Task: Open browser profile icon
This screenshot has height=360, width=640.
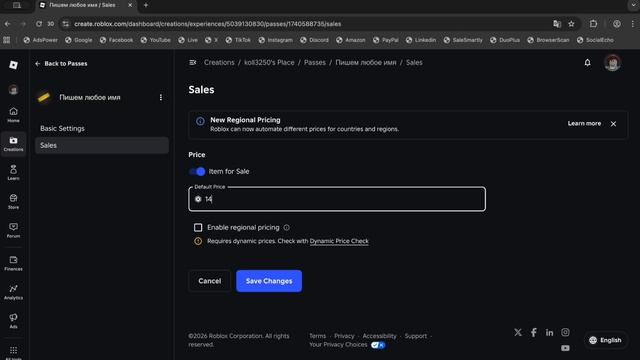Action: click(617, 24)
